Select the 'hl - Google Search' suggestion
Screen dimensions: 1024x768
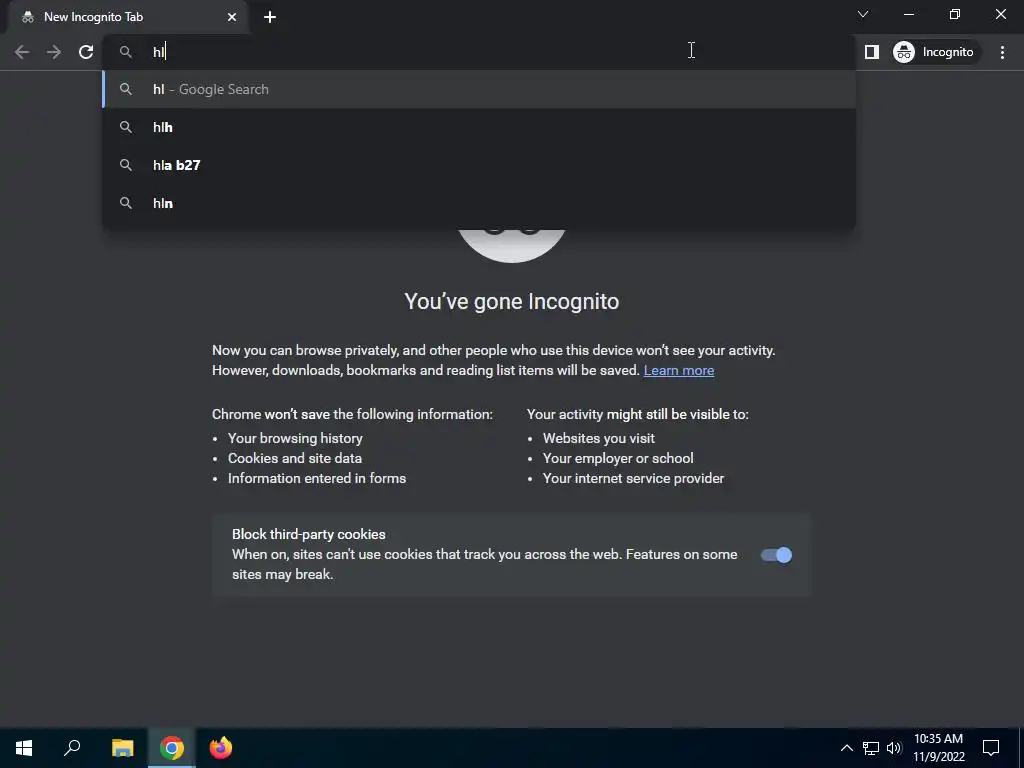tap(479, 89)
